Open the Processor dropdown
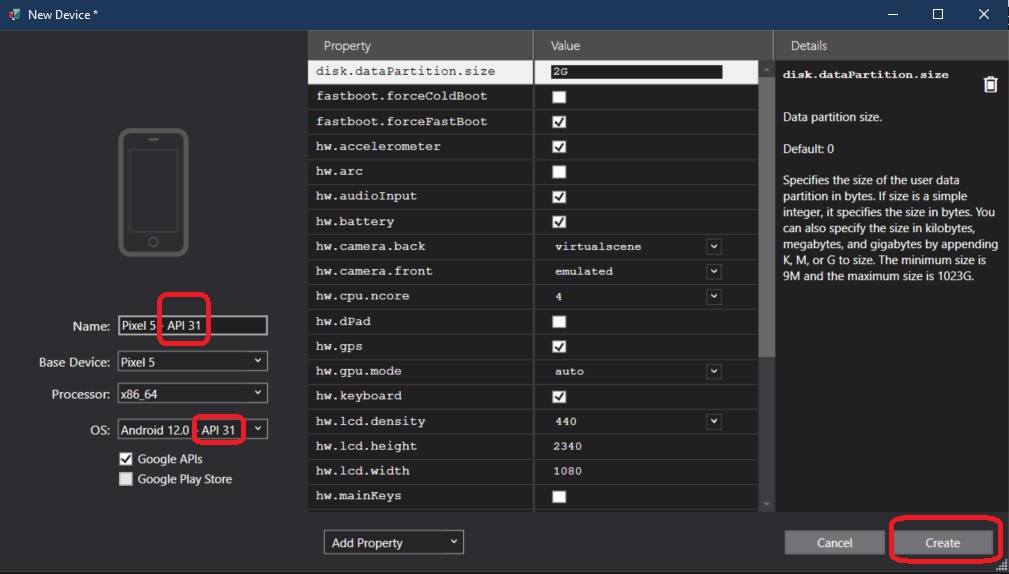 (192, 394)
